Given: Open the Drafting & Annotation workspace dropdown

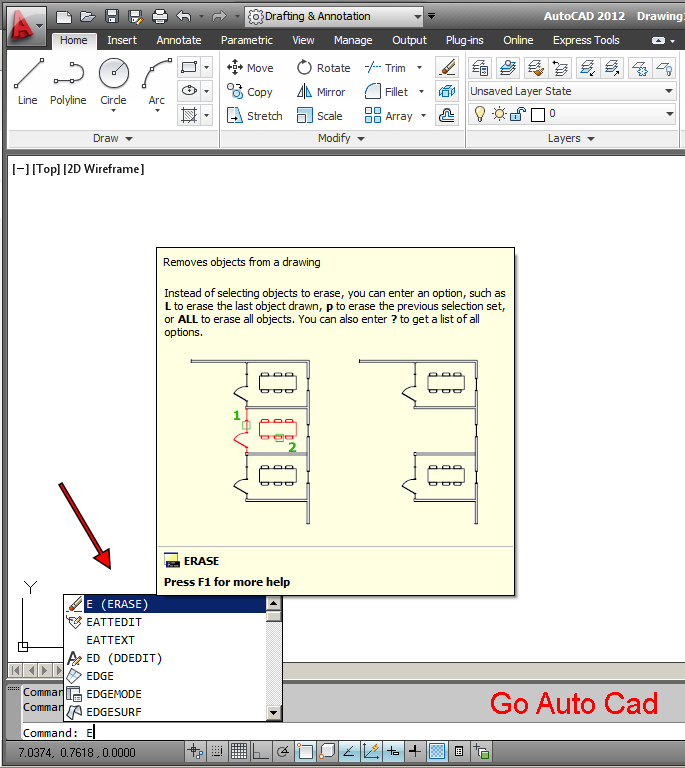Looking at the screenshot, I should pos(417,17).
